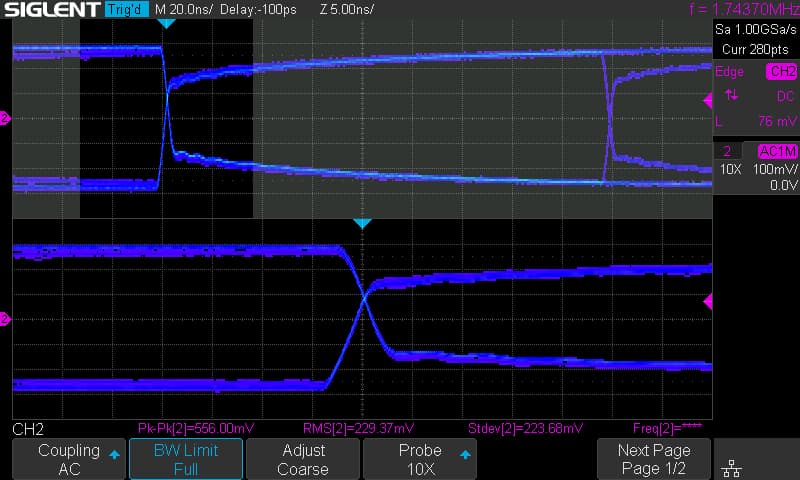This screenshot has width=800, height=480.
Task: Go to Next Page of CH2 menu
Action: point(653,459)
